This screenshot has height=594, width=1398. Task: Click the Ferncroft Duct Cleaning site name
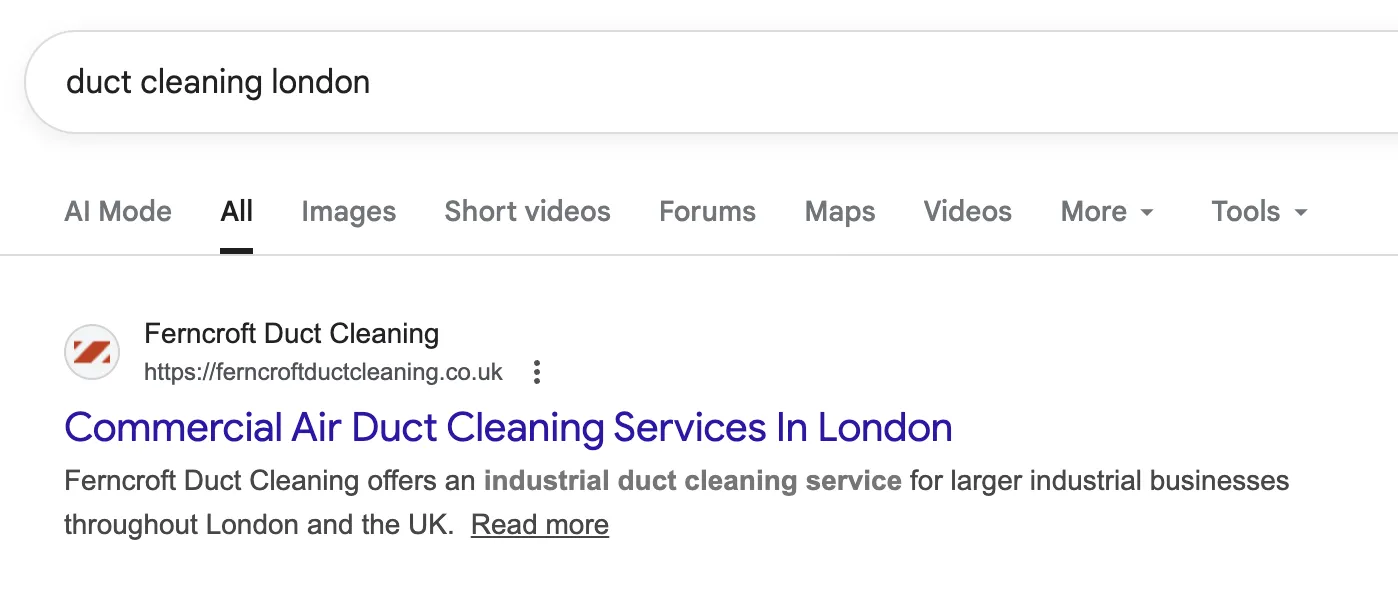292,333
